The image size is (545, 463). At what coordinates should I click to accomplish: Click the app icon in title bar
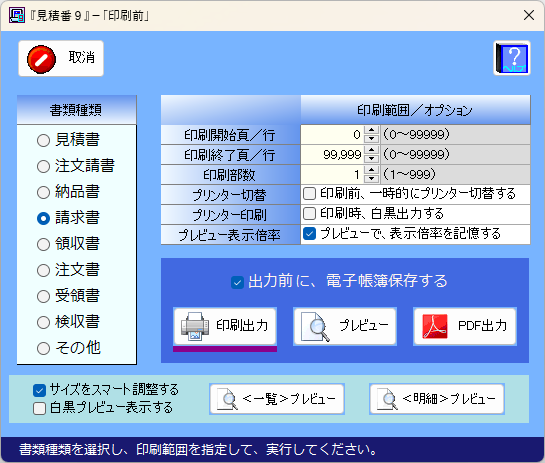tap(17, 15)
